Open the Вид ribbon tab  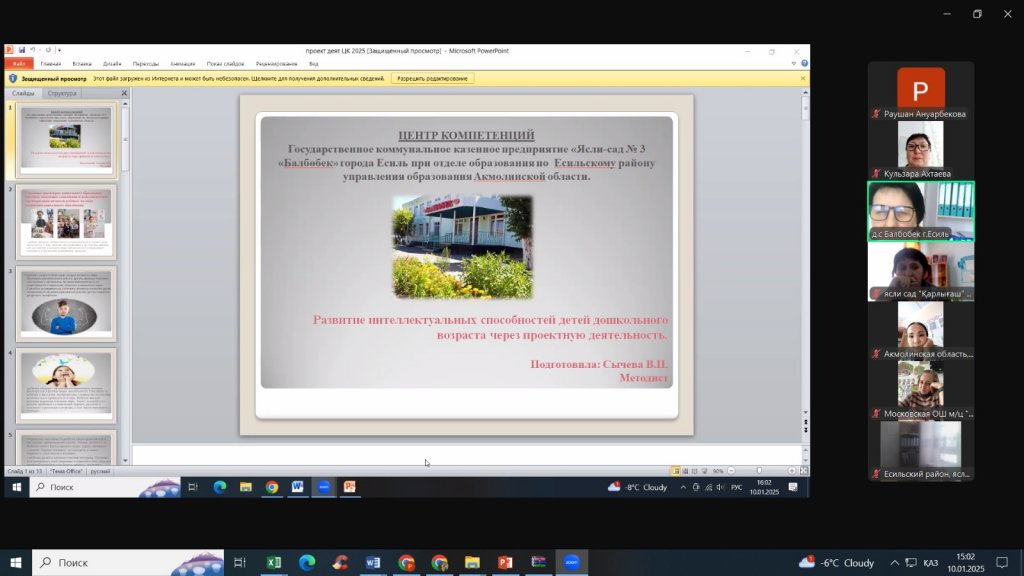[313, 64]
